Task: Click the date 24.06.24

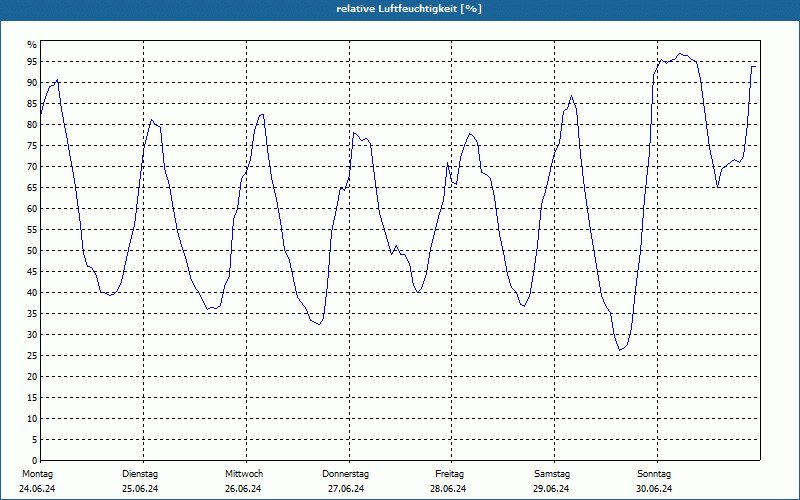Action: pos(37,489)
